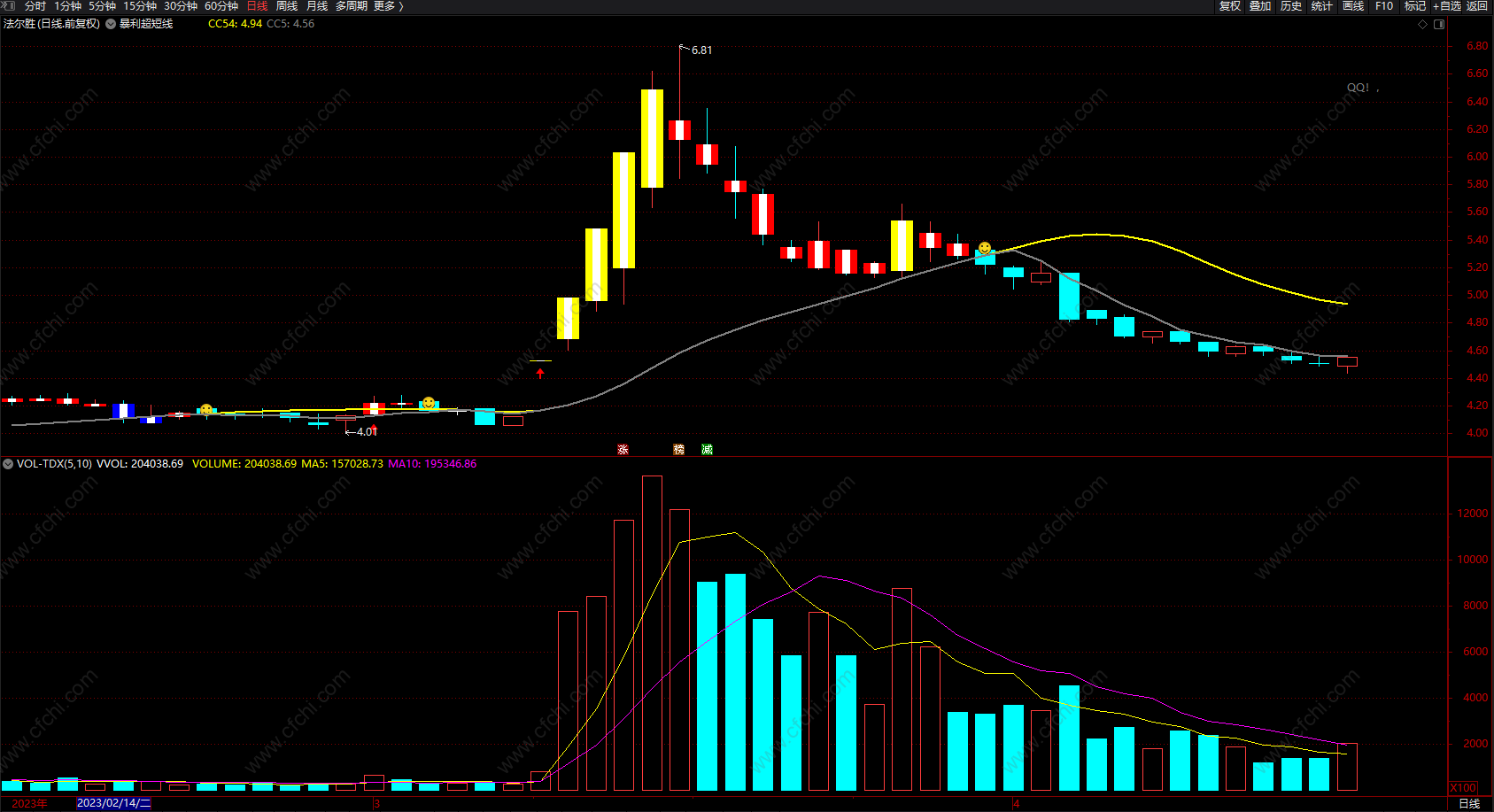Click the first smiley signal icon on left

[206, 410]
